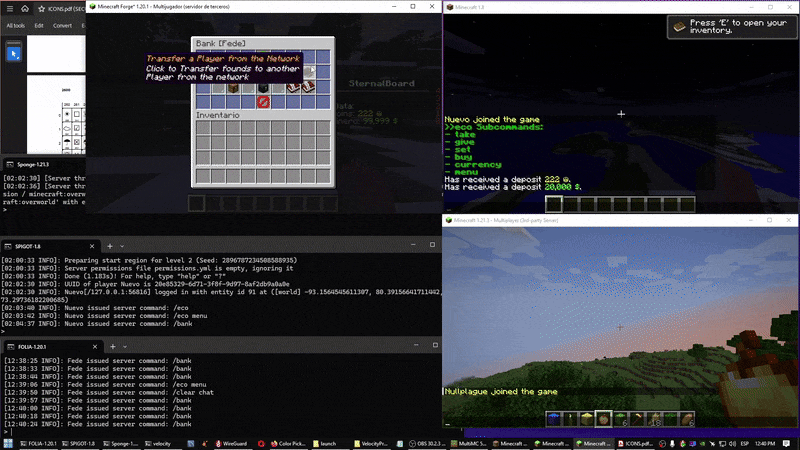Expand the SPIGOT terminal new-tab dropdown
This screenshot has width=800, height=450.
[123, 245]
